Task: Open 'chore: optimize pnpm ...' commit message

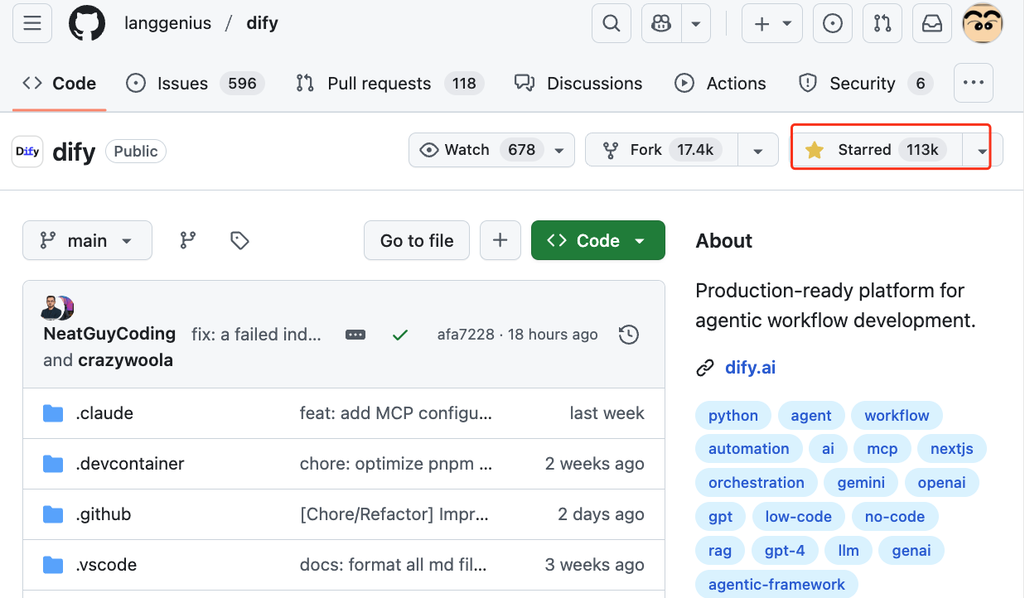Action: click(x=396, y=464)
